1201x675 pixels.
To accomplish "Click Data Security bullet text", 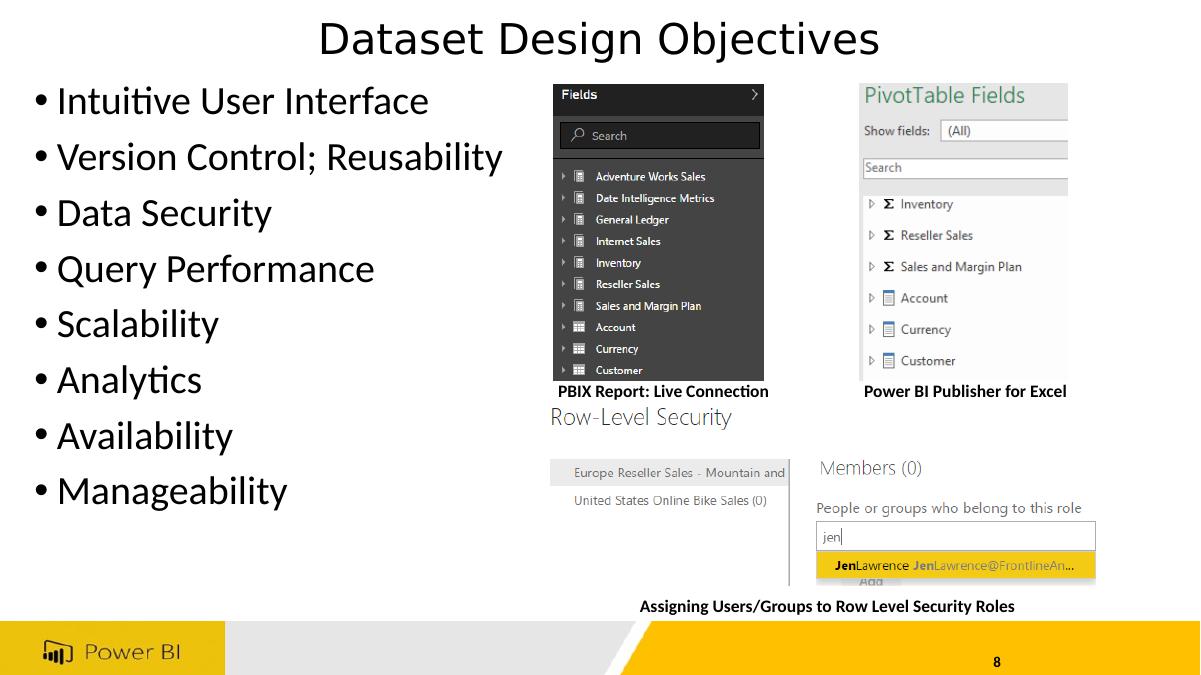I will pos(164,213).
